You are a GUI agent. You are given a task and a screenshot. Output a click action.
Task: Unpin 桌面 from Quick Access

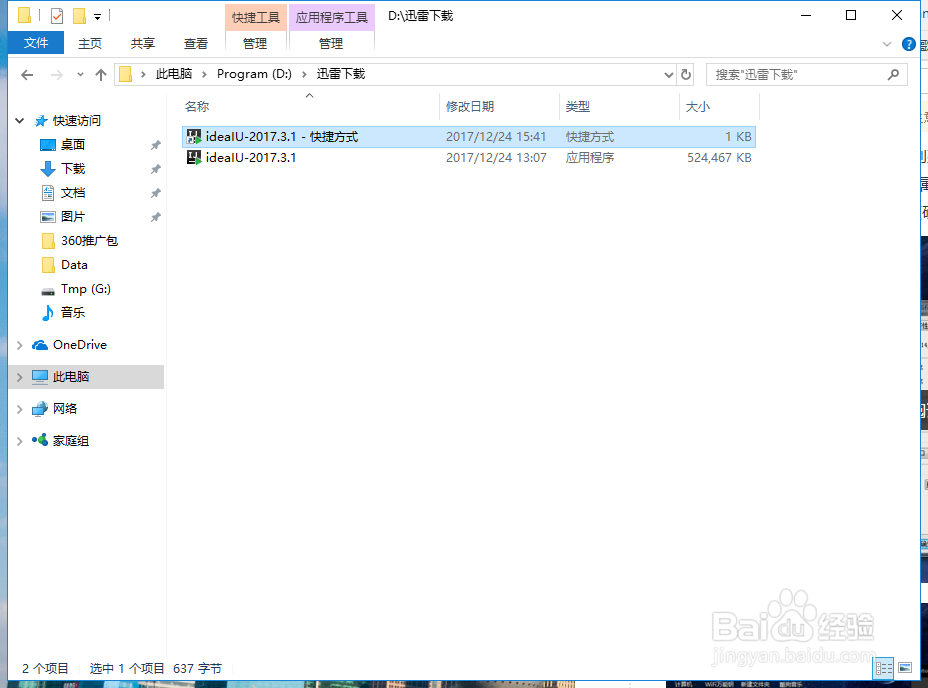pyautogui.click(x=155, y=144)
